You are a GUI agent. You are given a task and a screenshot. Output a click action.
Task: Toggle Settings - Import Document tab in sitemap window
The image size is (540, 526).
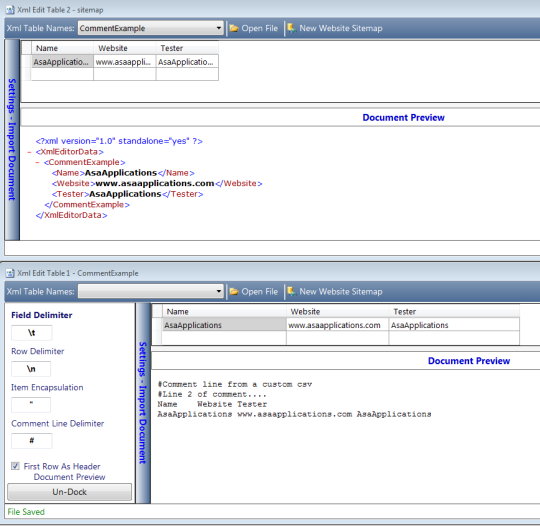coord(12,140)
